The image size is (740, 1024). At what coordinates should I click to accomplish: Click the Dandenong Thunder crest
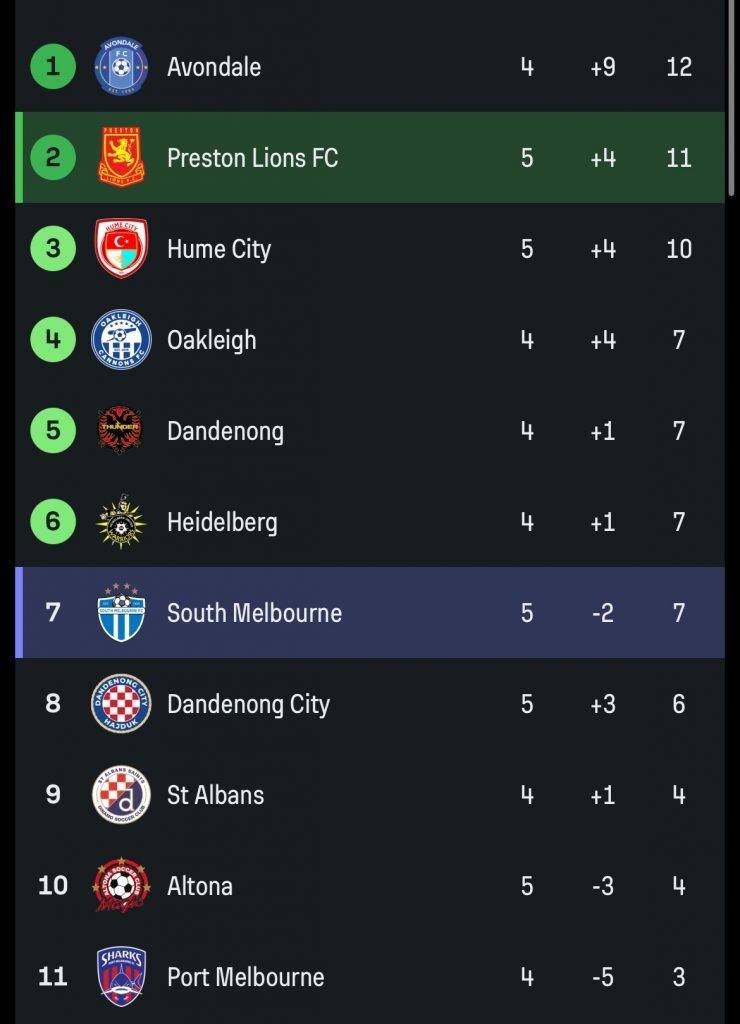click(x=121, y=431)
